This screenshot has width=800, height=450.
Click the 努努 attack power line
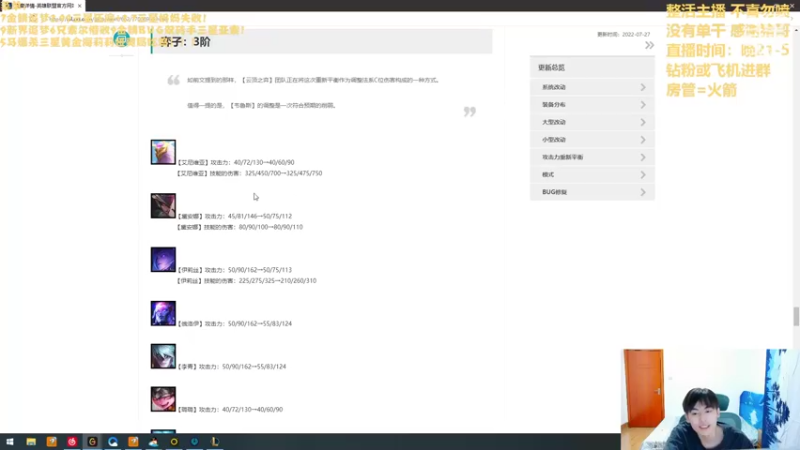(230, 410)
